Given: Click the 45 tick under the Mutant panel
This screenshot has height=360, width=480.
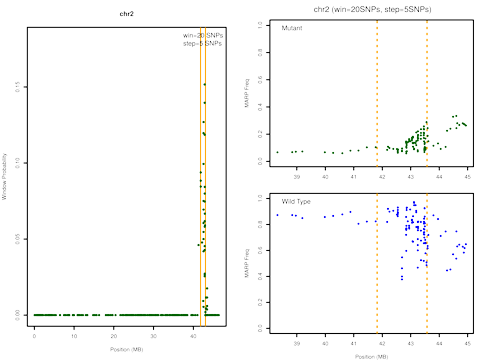Looking at the screenshot, I should tap(468, 177).
